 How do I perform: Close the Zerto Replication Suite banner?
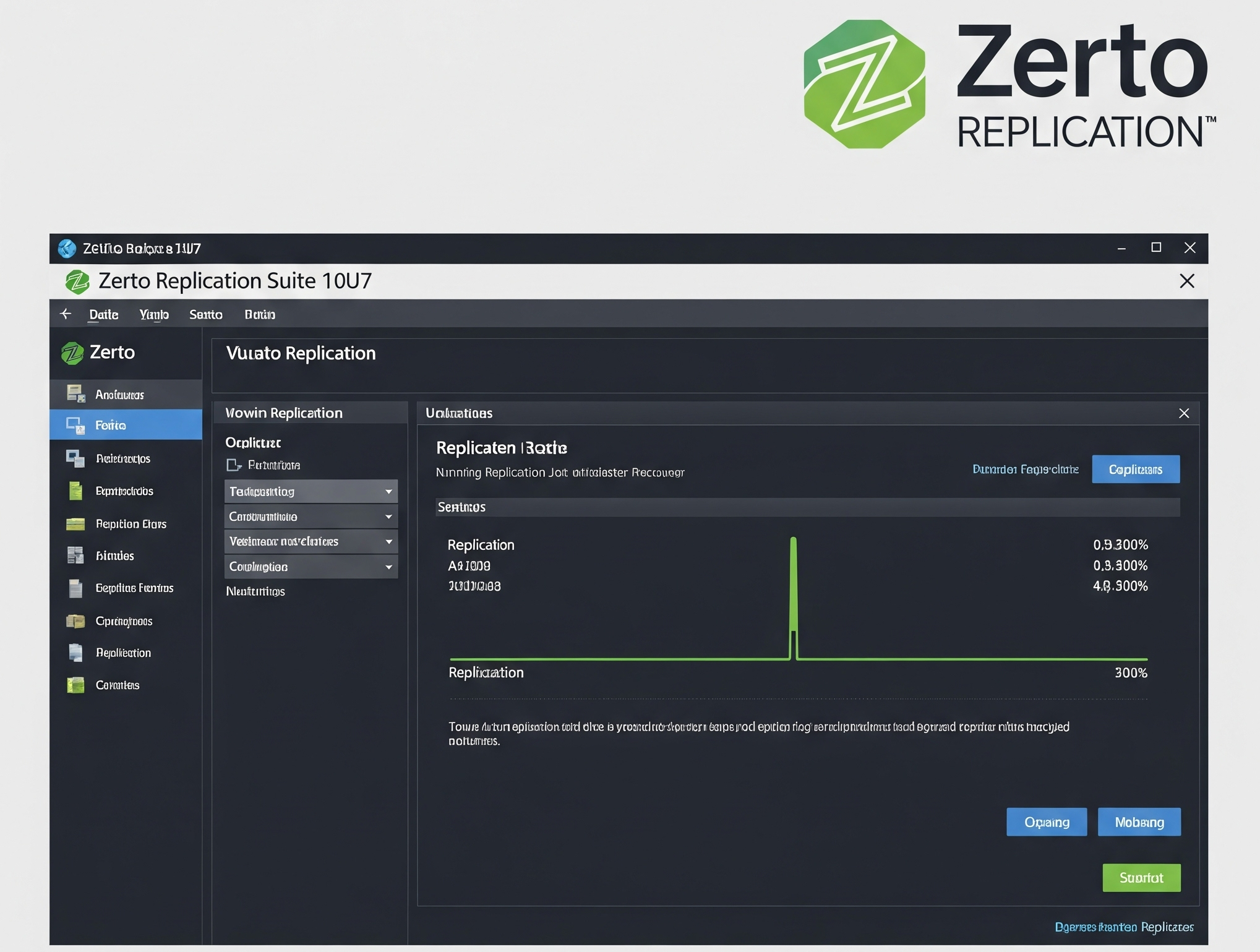1186,281
